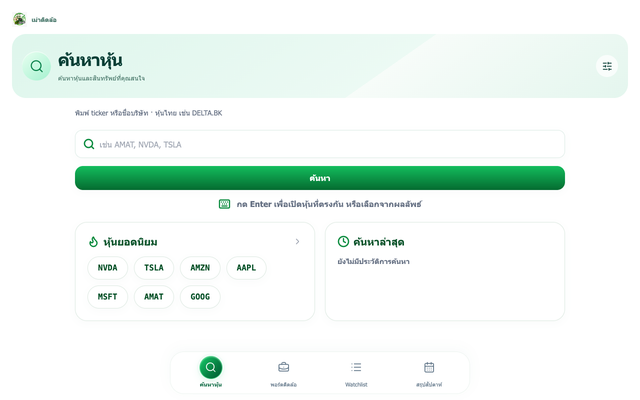Click the หุ้นยอดนิยม section title

(130, 242)
